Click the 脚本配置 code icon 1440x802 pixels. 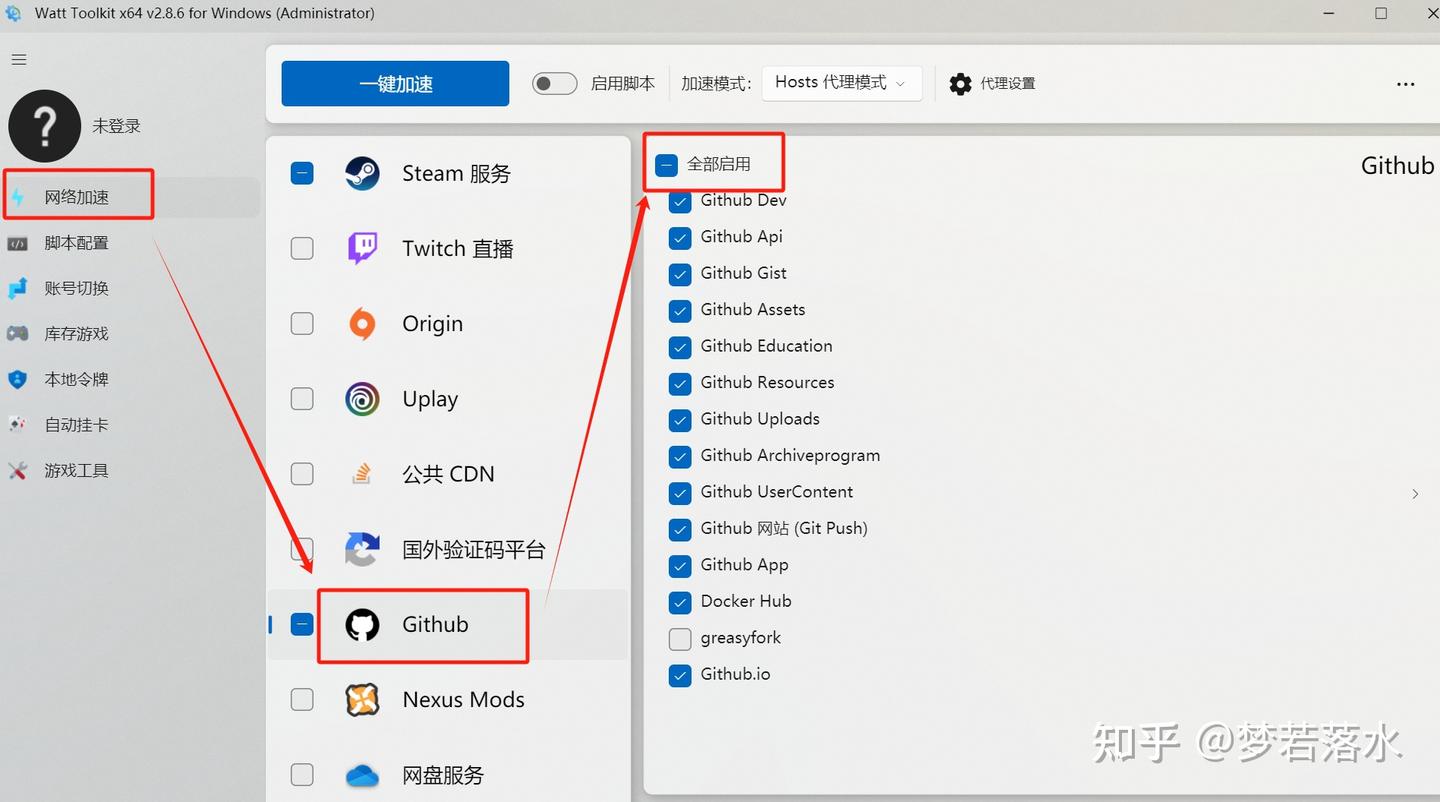[17, 243]
